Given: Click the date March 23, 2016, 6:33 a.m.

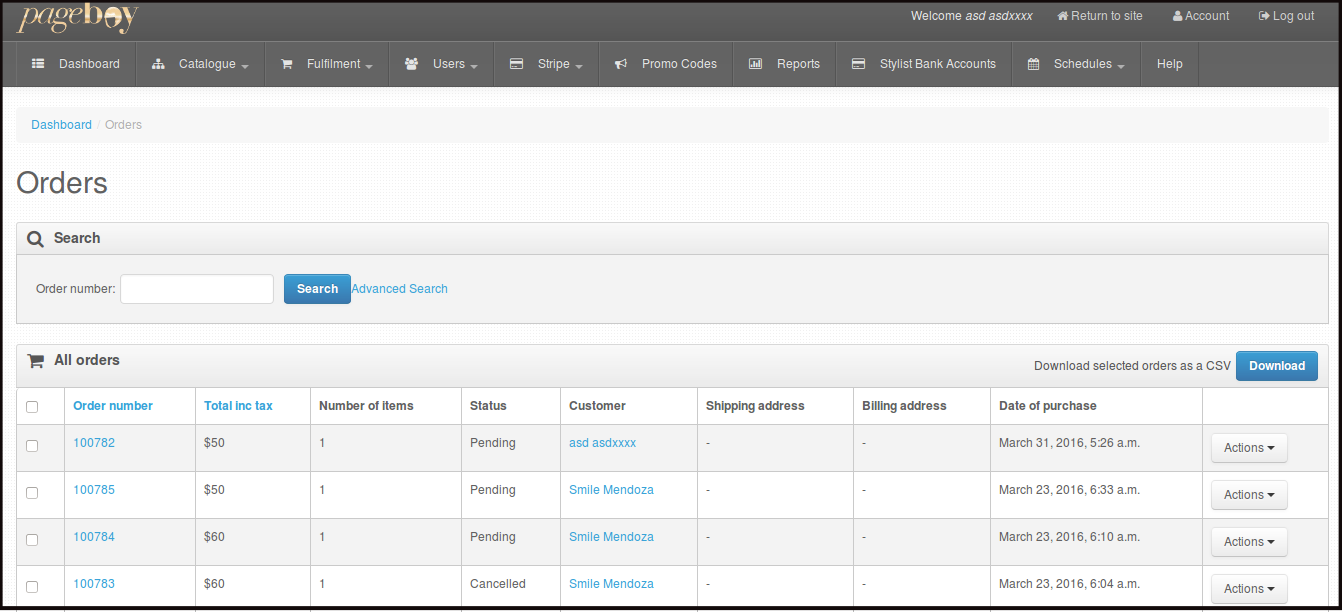Looking at the screenshot, I should click(x=1069, y=490).
